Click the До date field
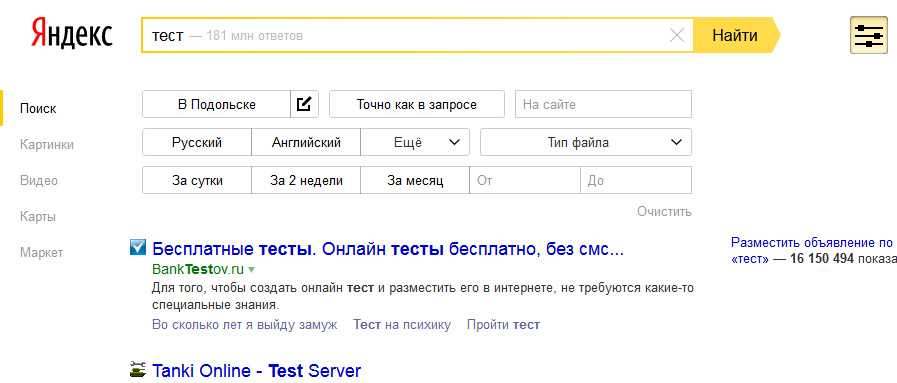This screenshot has height=383, width=897. tap(636, 181)
